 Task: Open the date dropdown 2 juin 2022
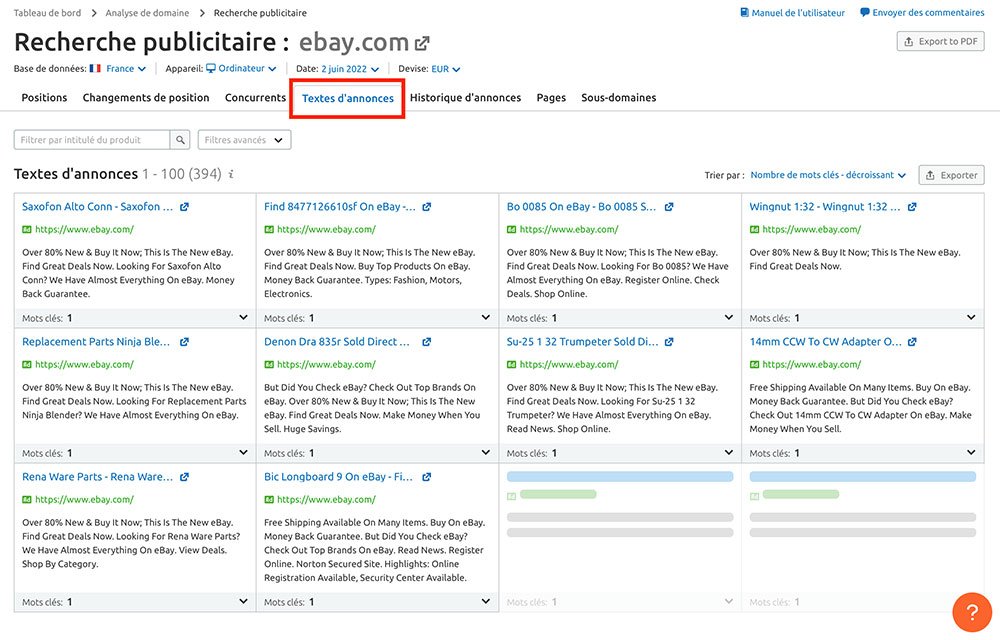pyautogui.click(x=350, y=69)
